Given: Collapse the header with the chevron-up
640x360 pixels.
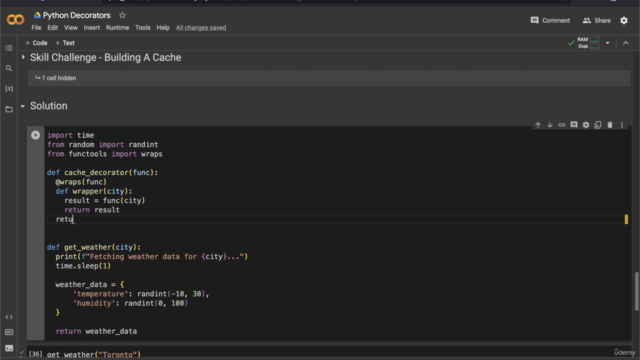Looking at the screenshot, I should [625, 43].
